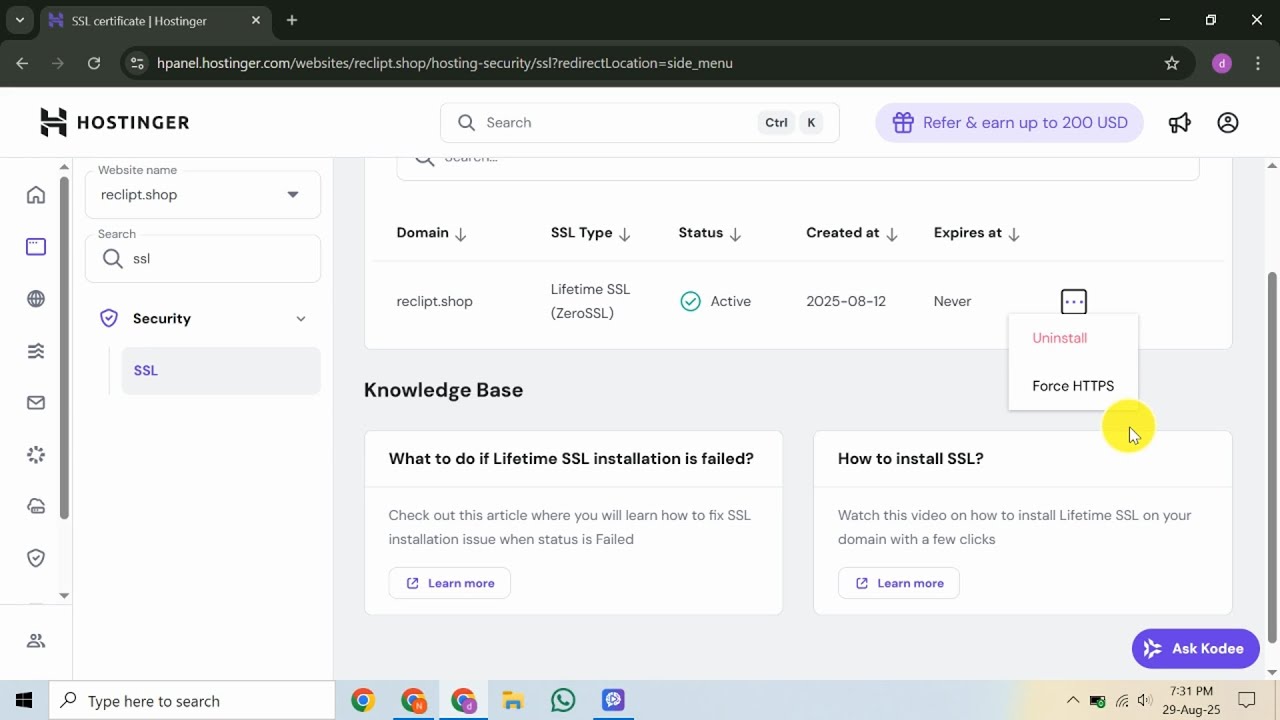Open the account profile icon
The image size is (1280, 720).
tap(1228, 123)
